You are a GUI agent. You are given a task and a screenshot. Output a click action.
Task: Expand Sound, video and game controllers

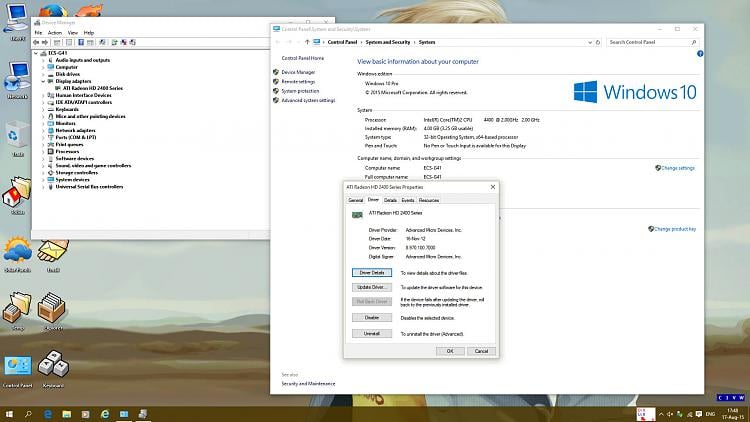point(43,166)
